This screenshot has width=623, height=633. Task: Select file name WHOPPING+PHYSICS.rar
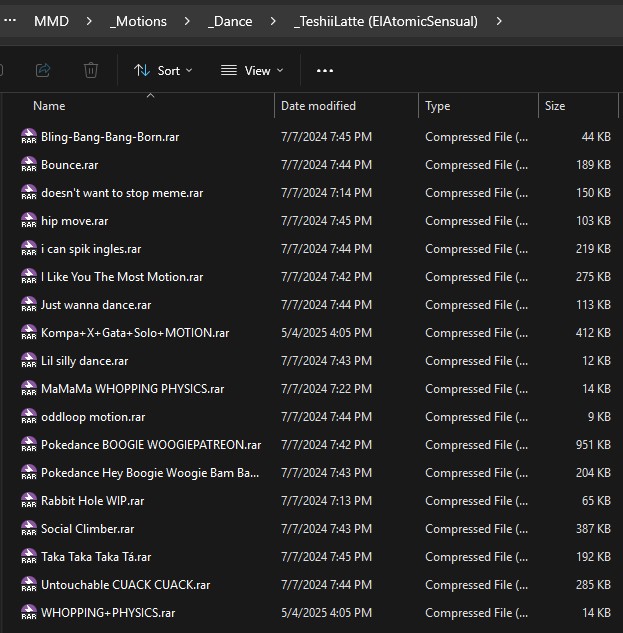tap(108, 613)
